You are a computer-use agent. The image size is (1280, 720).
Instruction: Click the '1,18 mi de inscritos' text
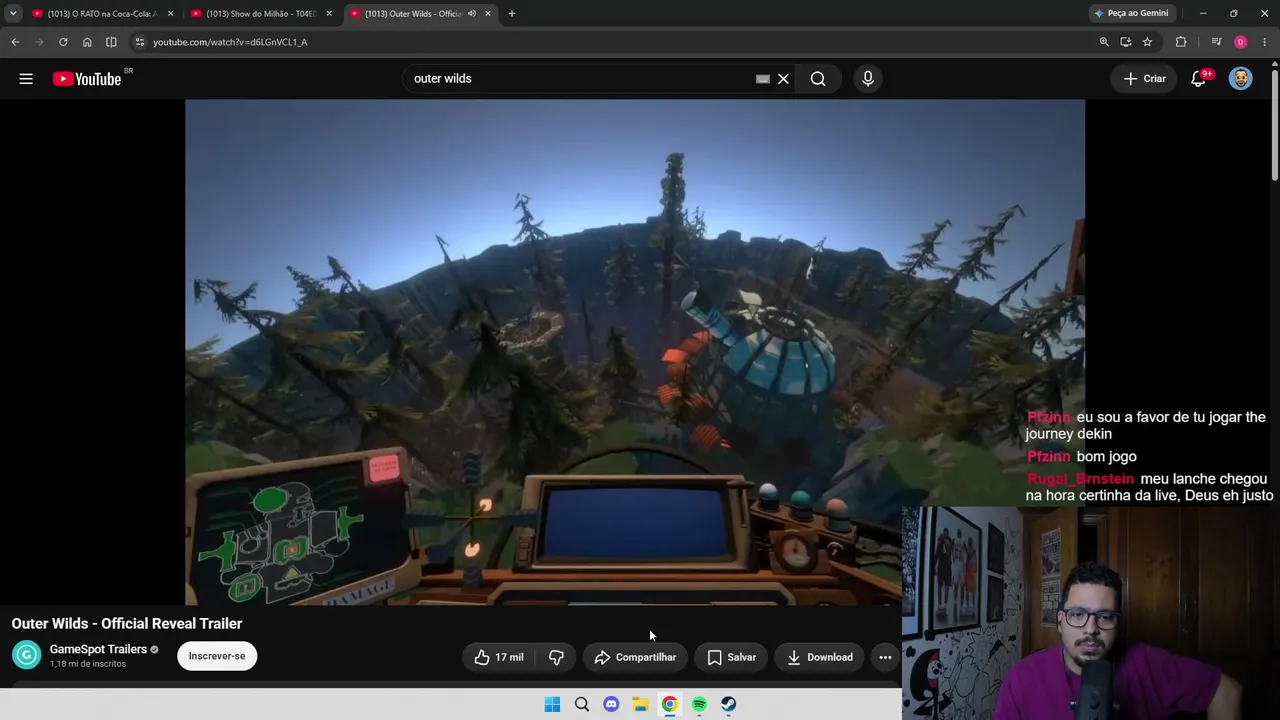88,664
